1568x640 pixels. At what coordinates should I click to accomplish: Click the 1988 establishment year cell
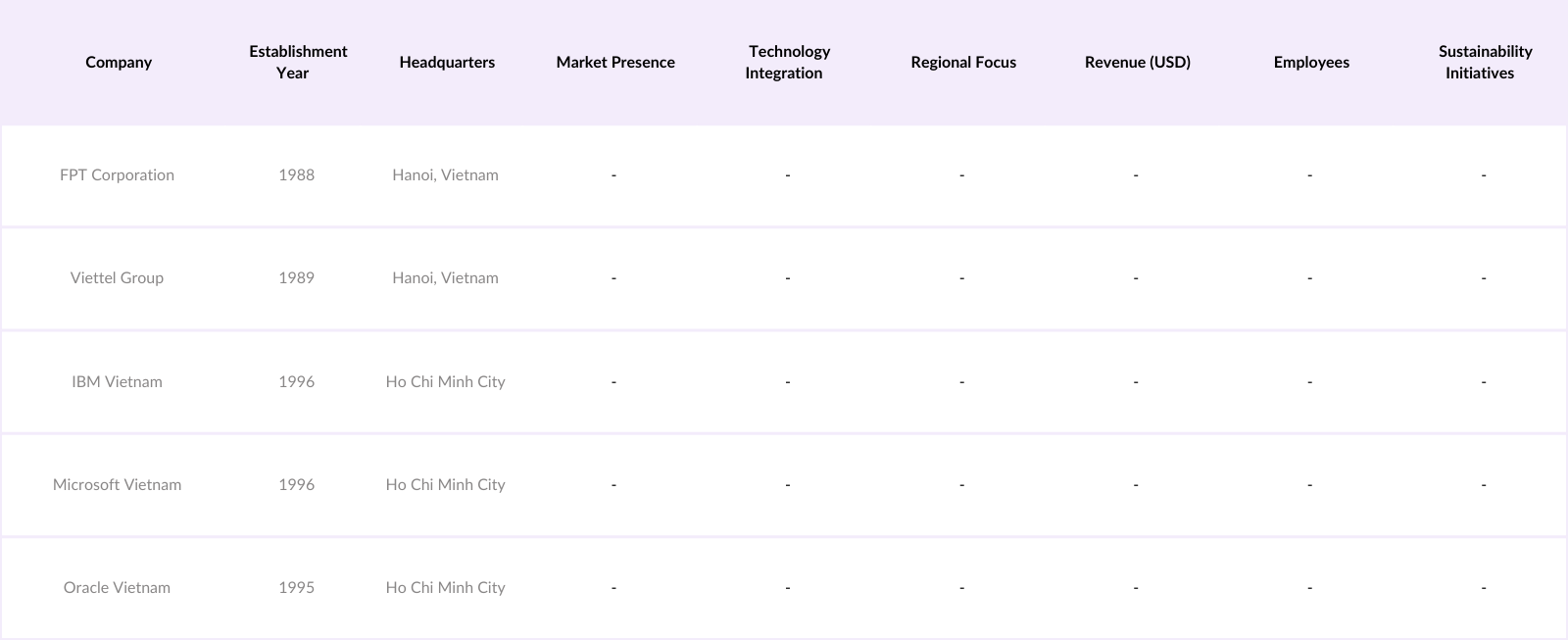coord(296,175)
